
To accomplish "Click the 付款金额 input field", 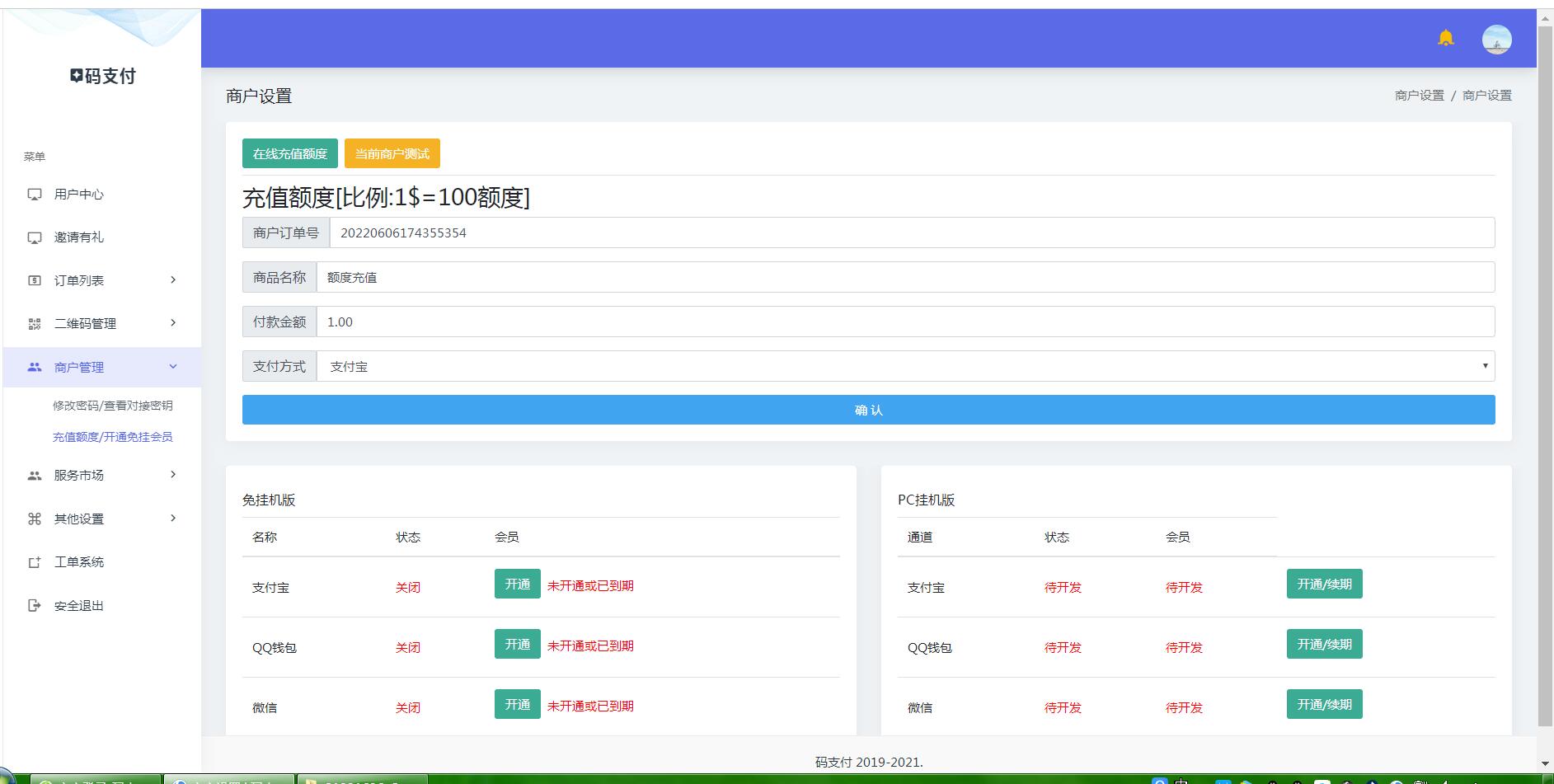I will coord(904,322).
